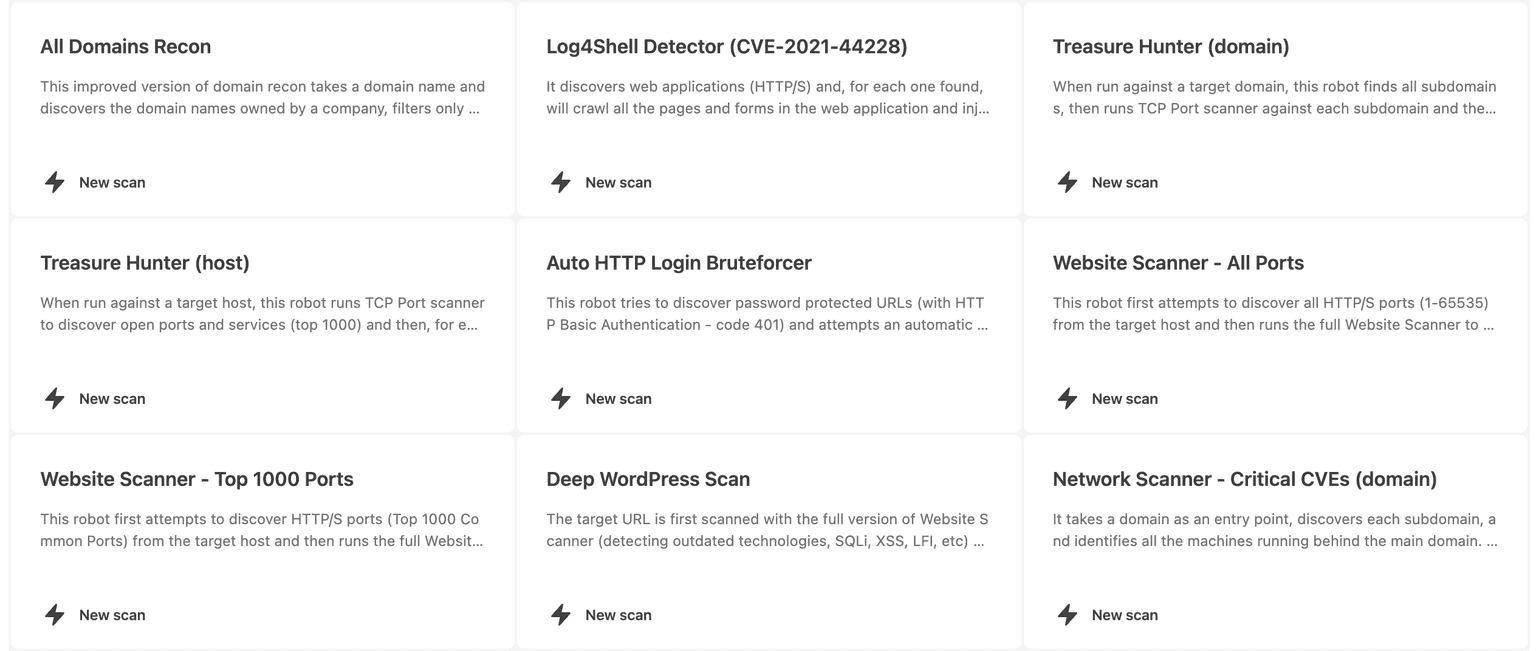This screenshot has height=651, width=1536.
Task: Select the Network Scanner - Critical CVEs (domain) title
Action: click(1244, 479)
